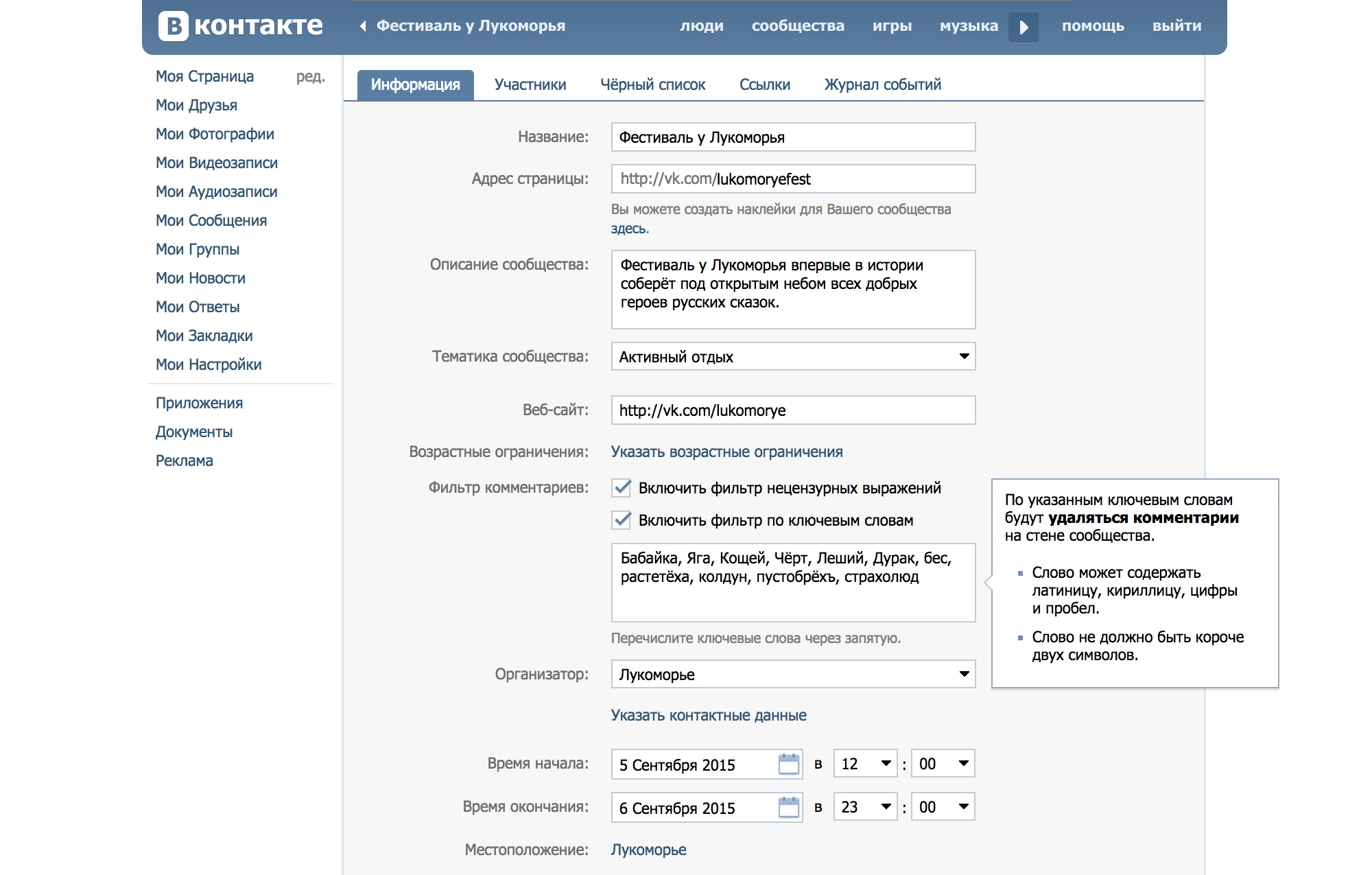
Task: Click the VKontakte logo in header
Action: click(241, 26)
